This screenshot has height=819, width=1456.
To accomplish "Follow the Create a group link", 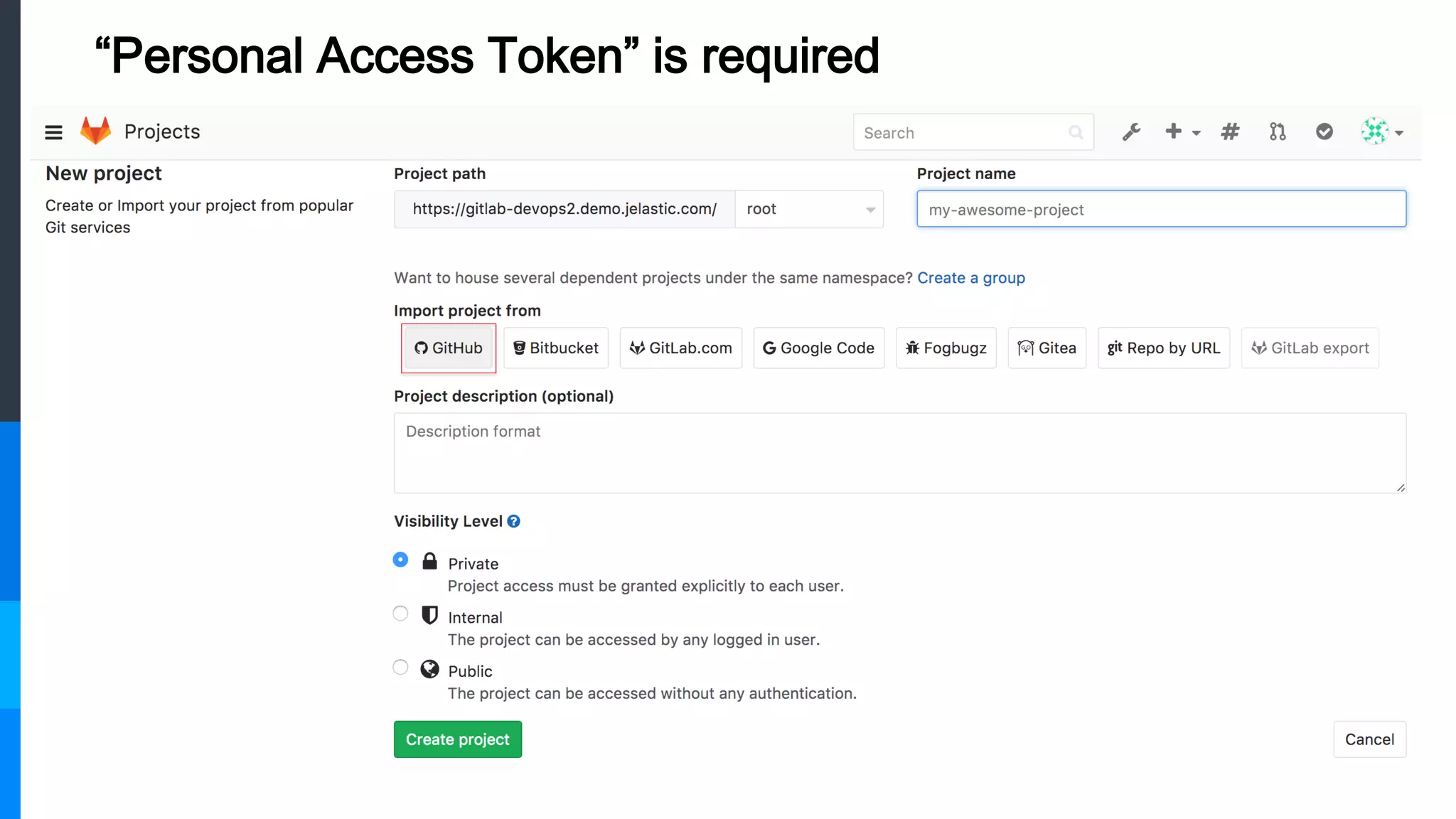I will coord(970,278).
